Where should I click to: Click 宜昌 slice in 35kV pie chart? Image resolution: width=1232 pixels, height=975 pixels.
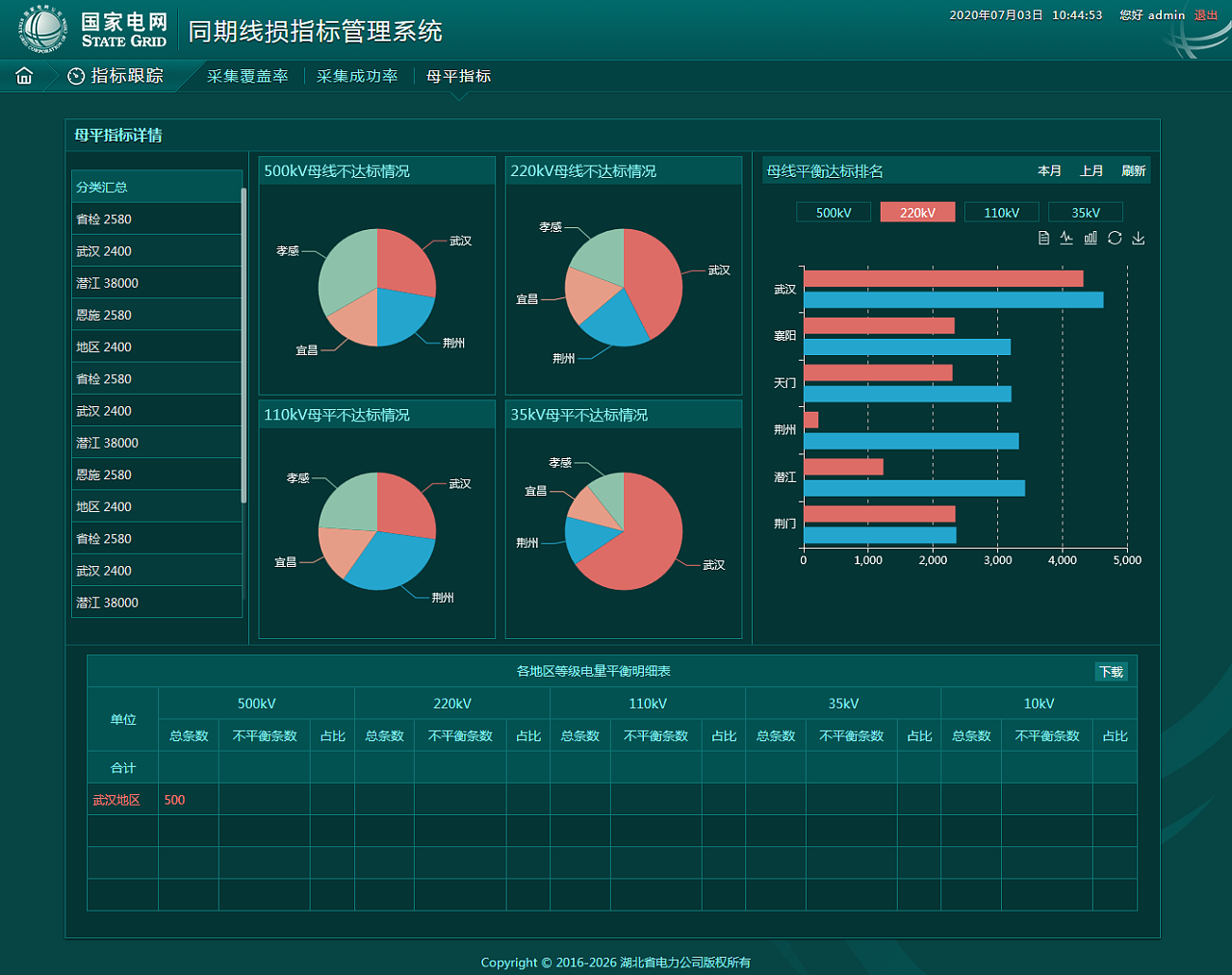pos(591,510)
